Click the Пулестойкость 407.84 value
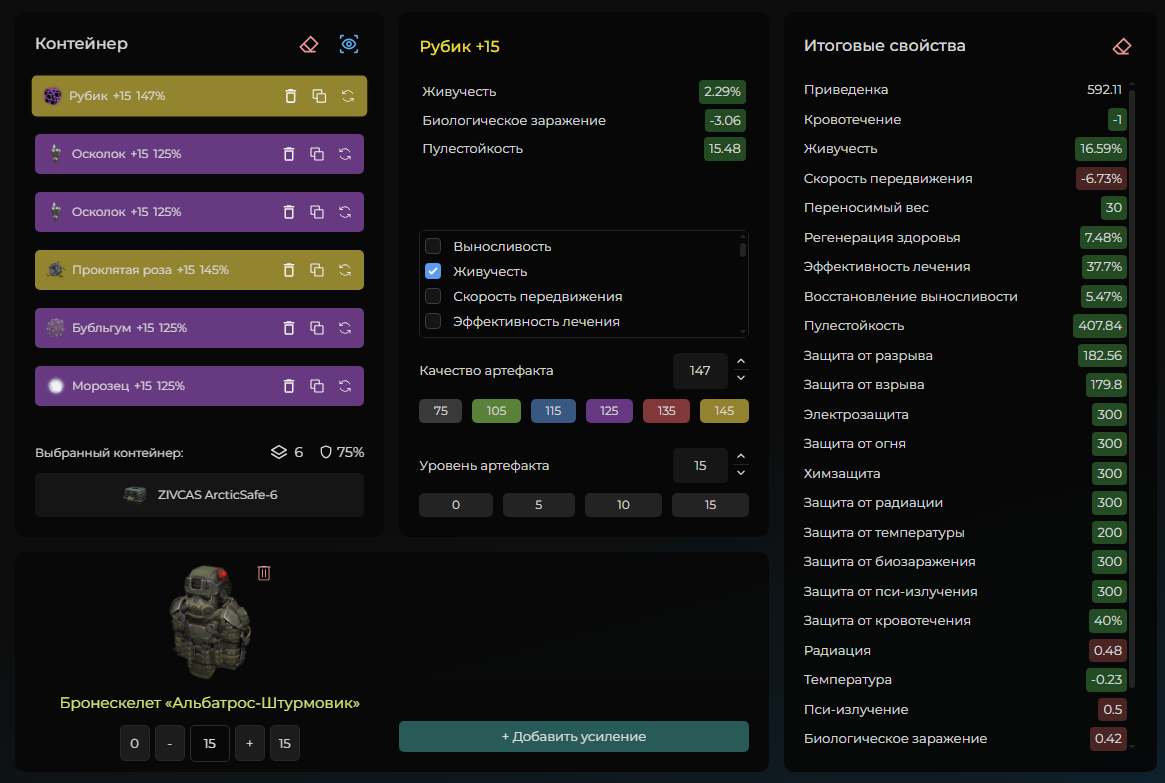The height and width of the screenshot is (783, 1165). click(1100, 325)
